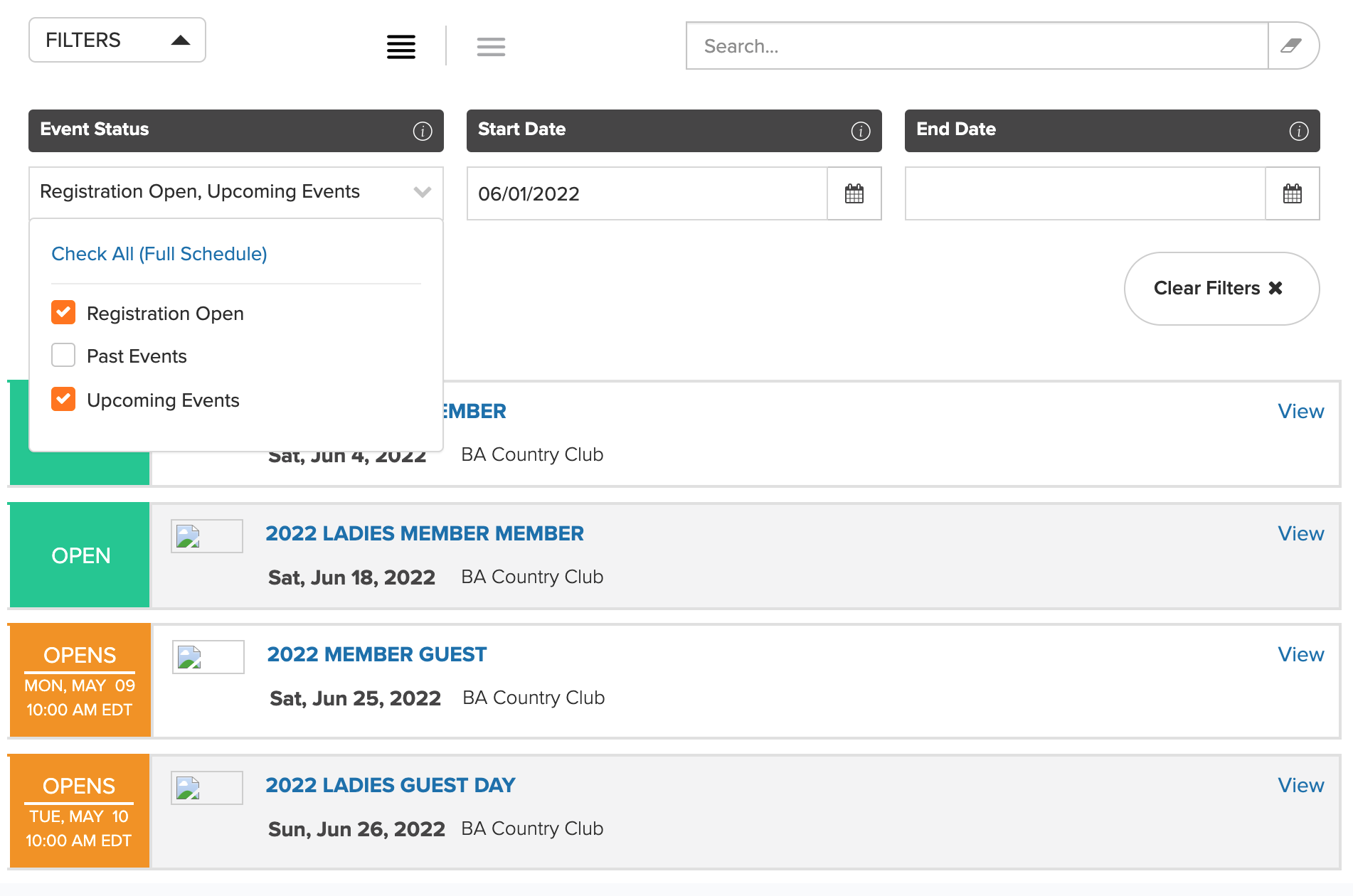1353x896 pixels.
Task: Click the OPENS TUE, MAY 10 status badge
Action: point(80,811)
